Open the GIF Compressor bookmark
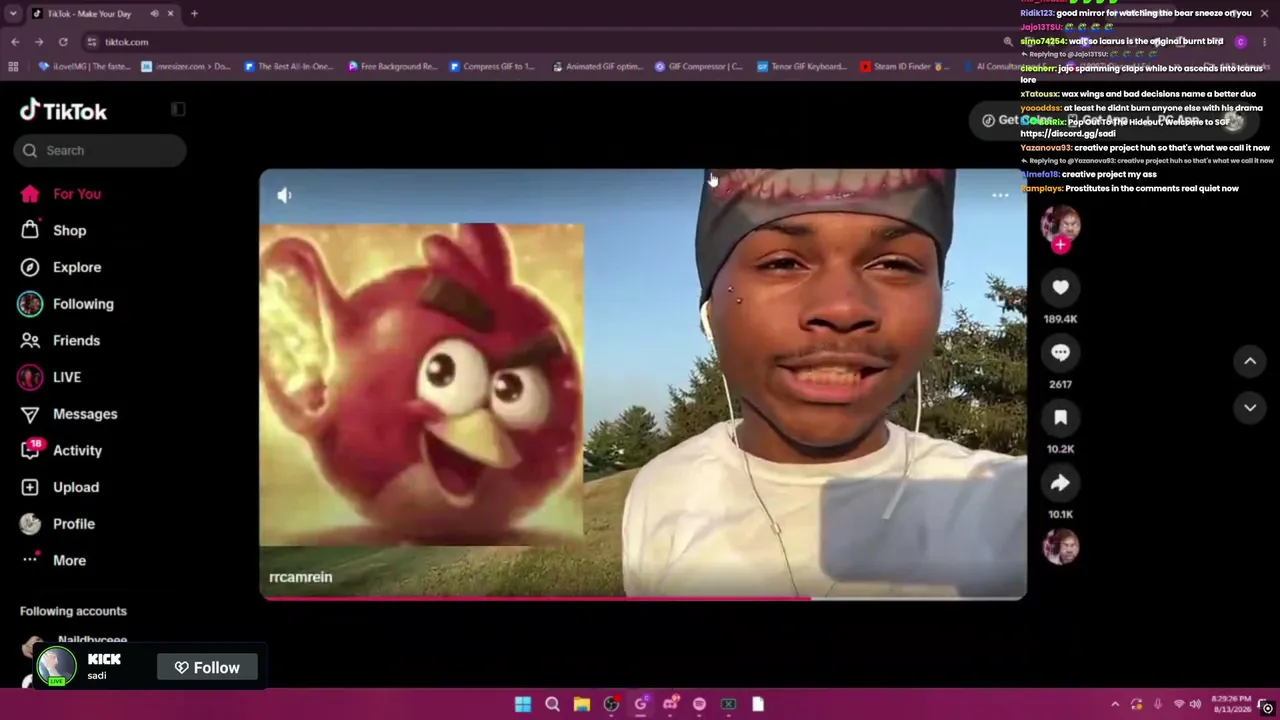 pos(698,67)
